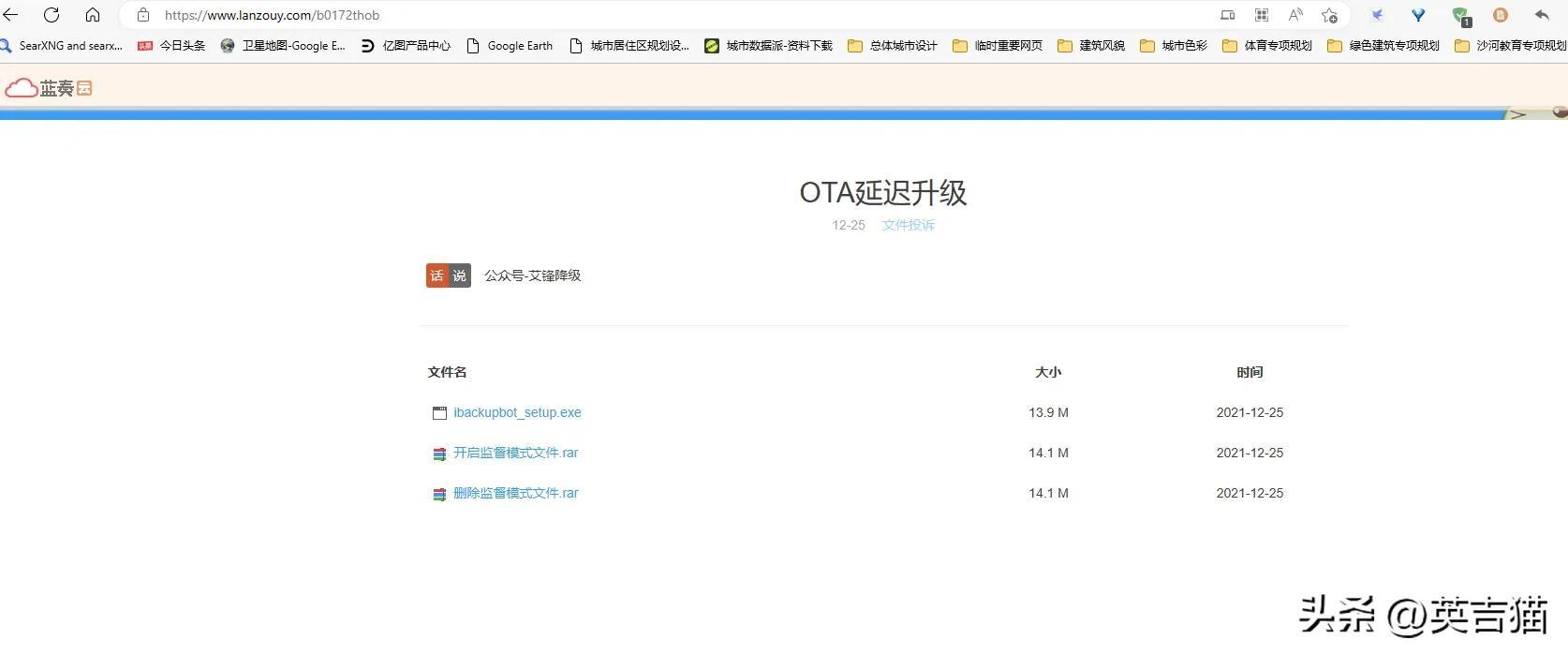The width and height of the screenshot is (1568, 655).
Task: Open the Google Earth bookmark
Action: point(510,45)
